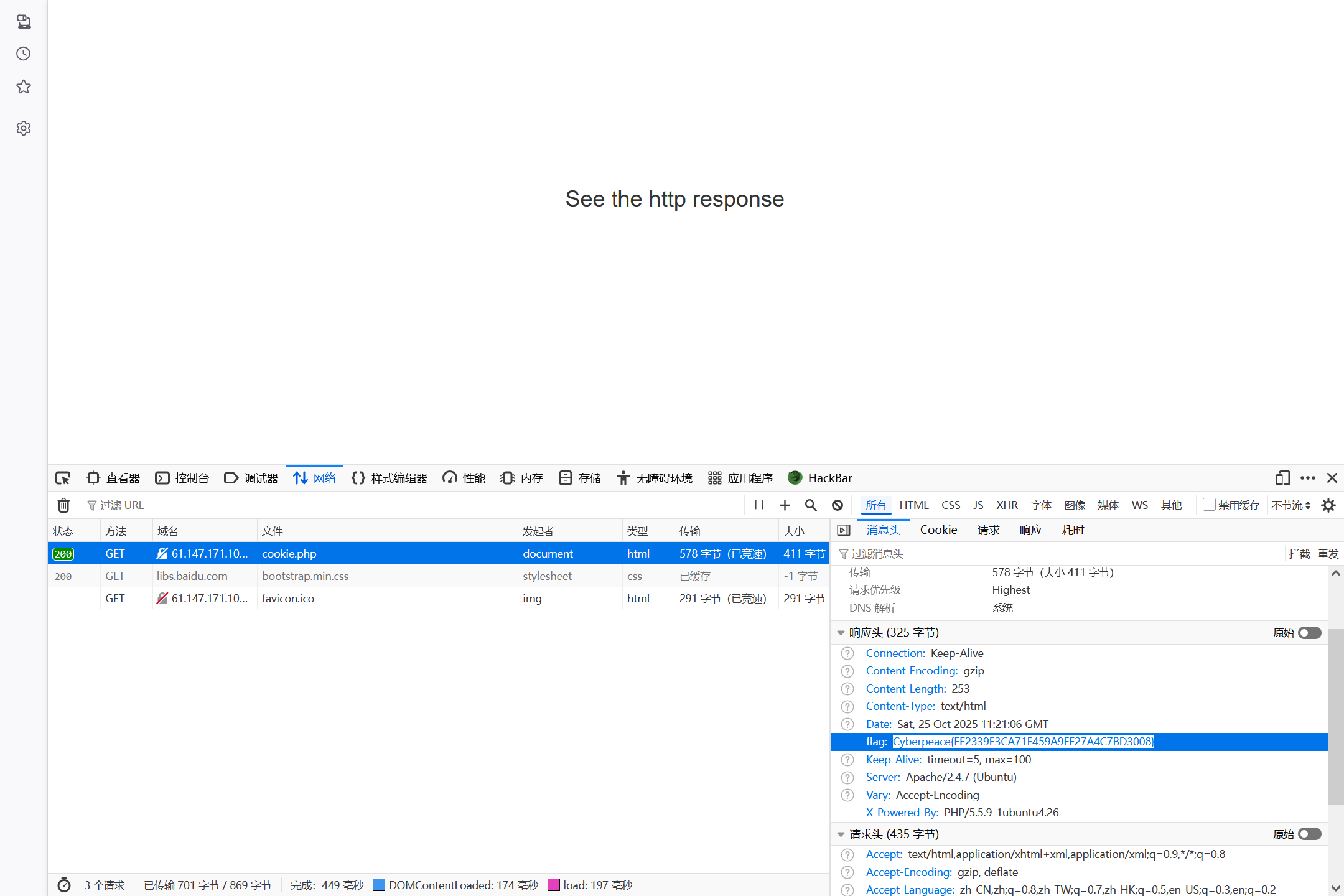Click the search magnifier icon
Screen dimensions: 1344x896
coord(810,505)
